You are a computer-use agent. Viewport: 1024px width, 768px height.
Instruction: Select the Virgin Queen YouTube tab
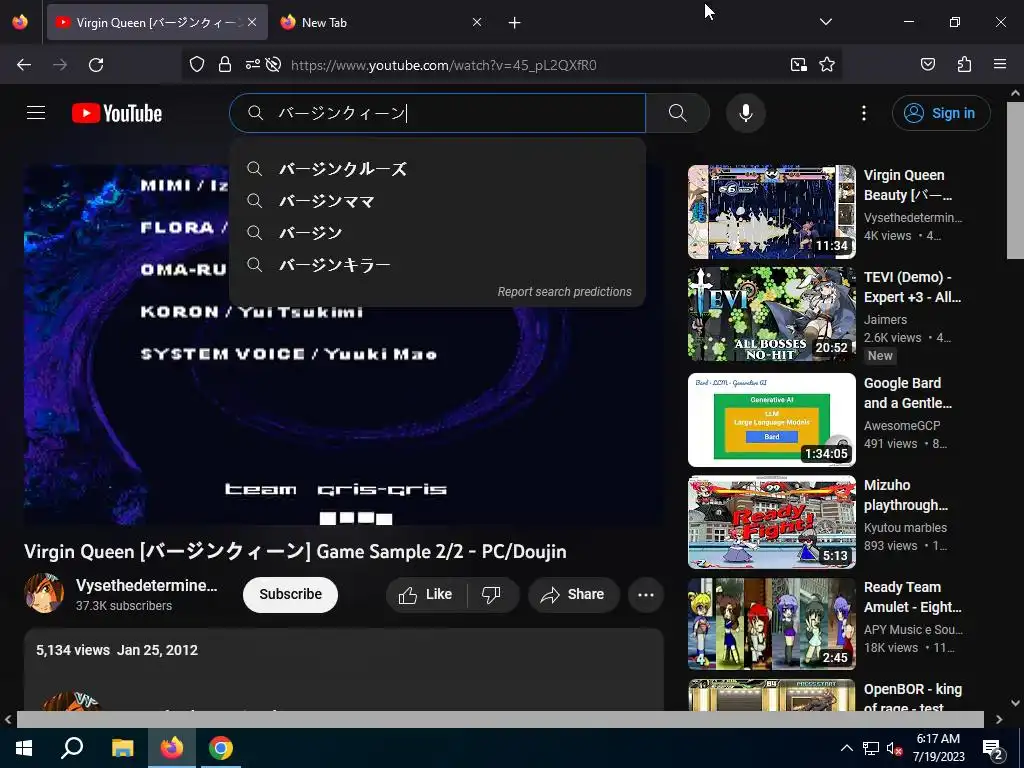pyautogui.click(x=157, y=22)
